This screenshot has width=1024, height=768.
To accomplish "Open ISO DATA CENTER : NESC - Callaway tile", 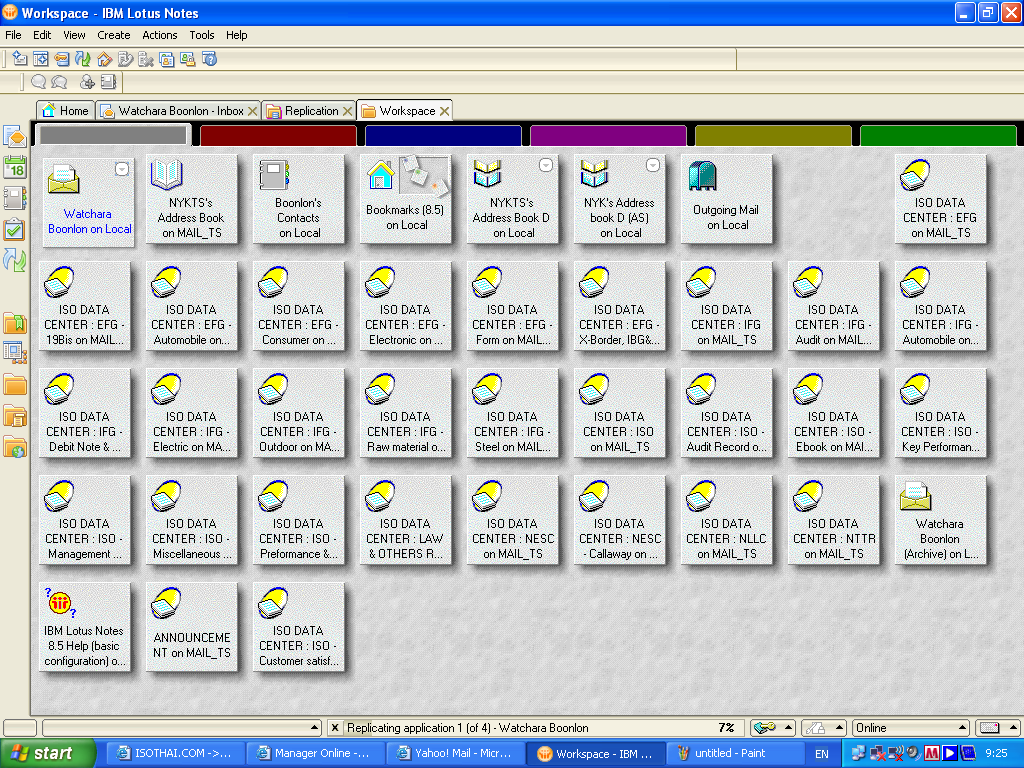I will click(620, 520).
